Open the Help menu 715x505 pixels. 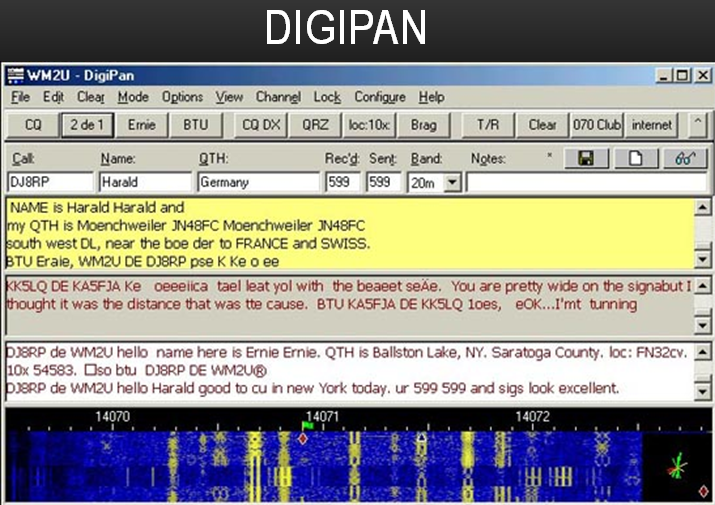tap(431, 97)
